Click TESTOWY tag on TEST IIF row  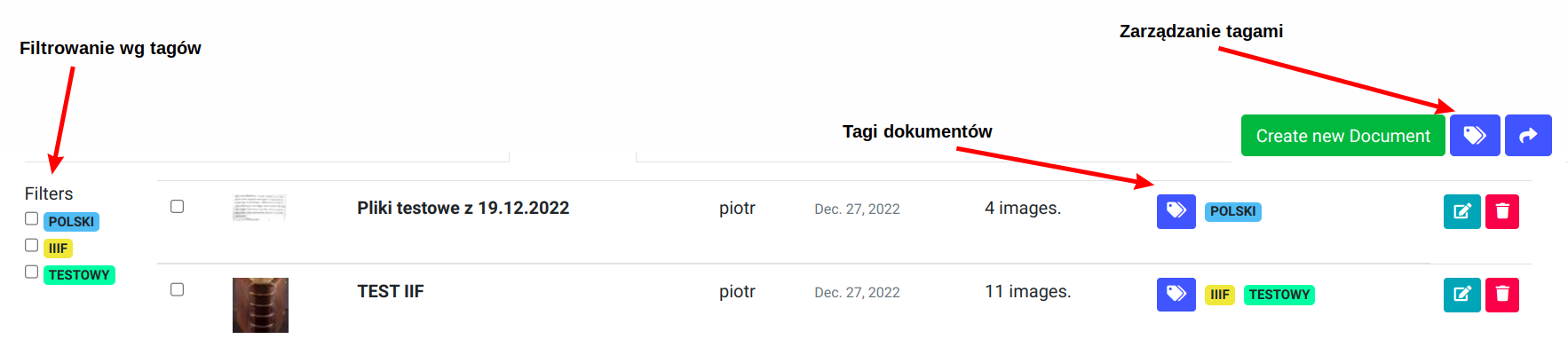coord(1279,295)
